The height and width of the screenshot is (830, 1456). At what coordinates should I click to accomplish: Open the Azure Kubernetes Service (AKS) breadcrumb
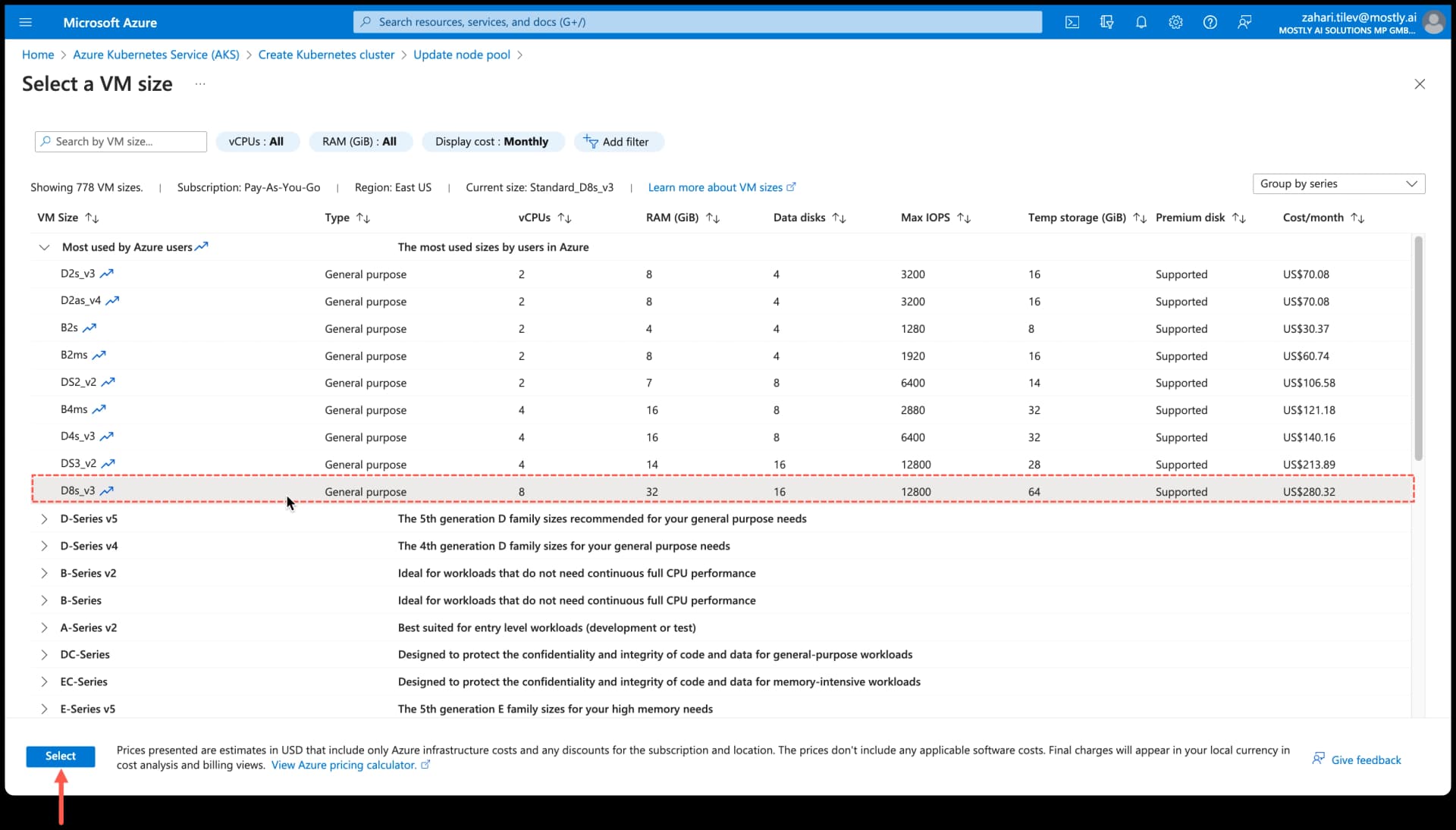[x=155, y=55]
